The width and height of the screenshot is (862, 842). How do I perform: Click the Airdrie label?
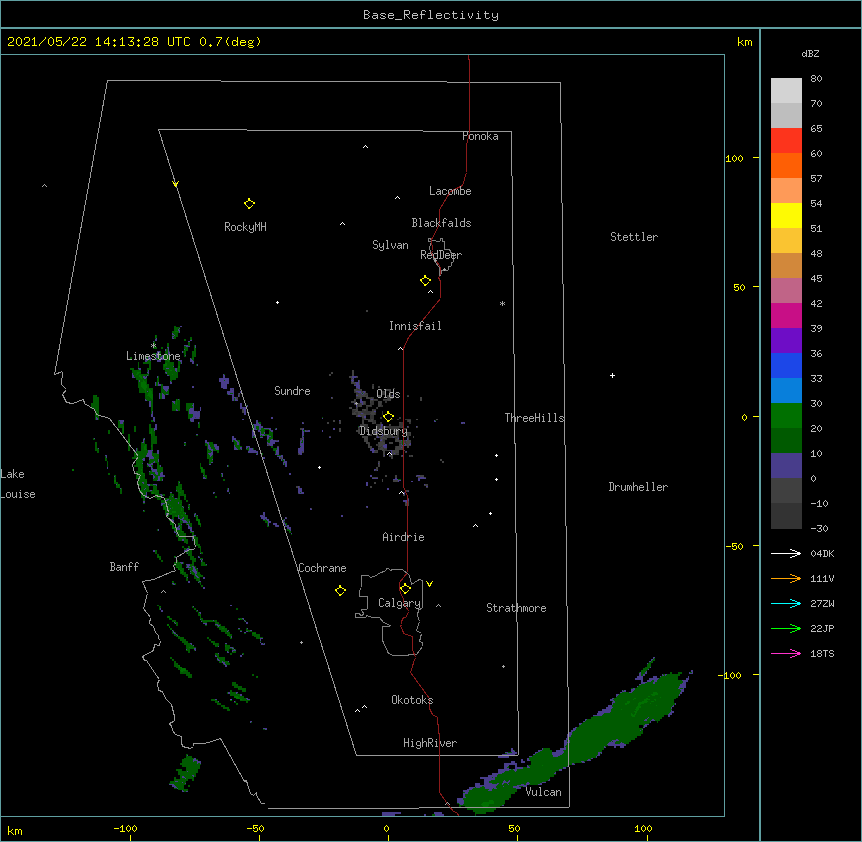point(403,537)
